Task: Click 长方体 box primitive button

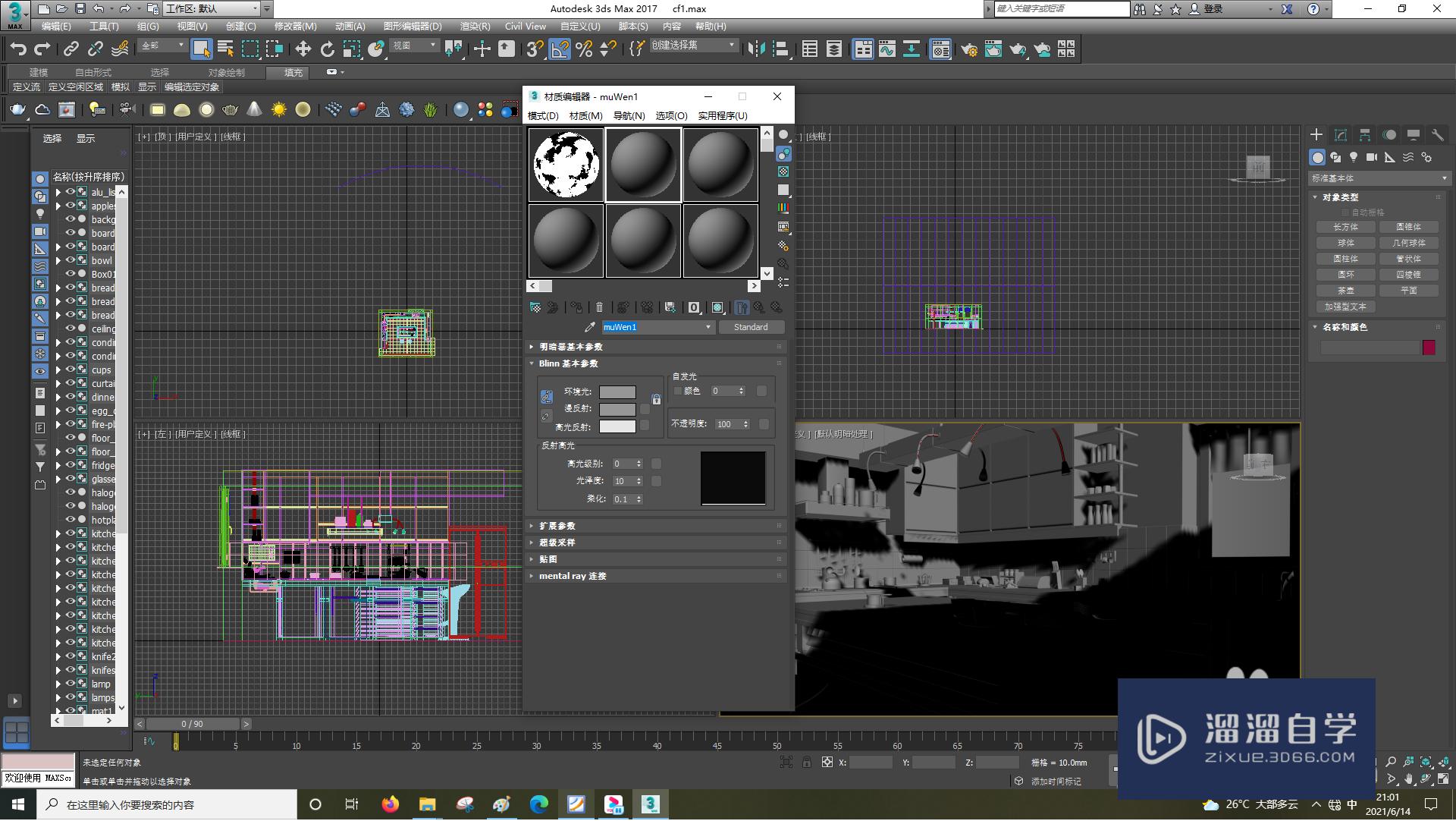Action: pyautogui.click(x=1346, y=227)
